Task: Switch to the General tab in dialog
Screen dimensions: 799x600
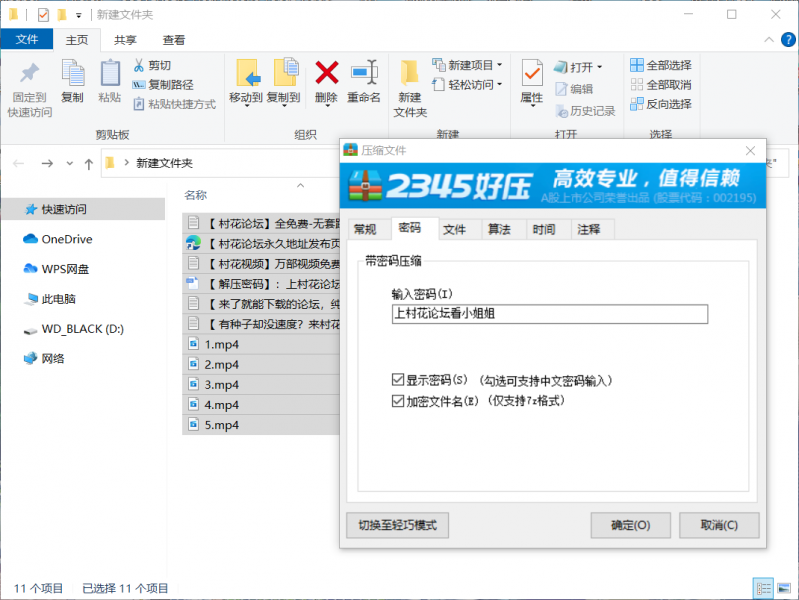Action: pos(365,230)
